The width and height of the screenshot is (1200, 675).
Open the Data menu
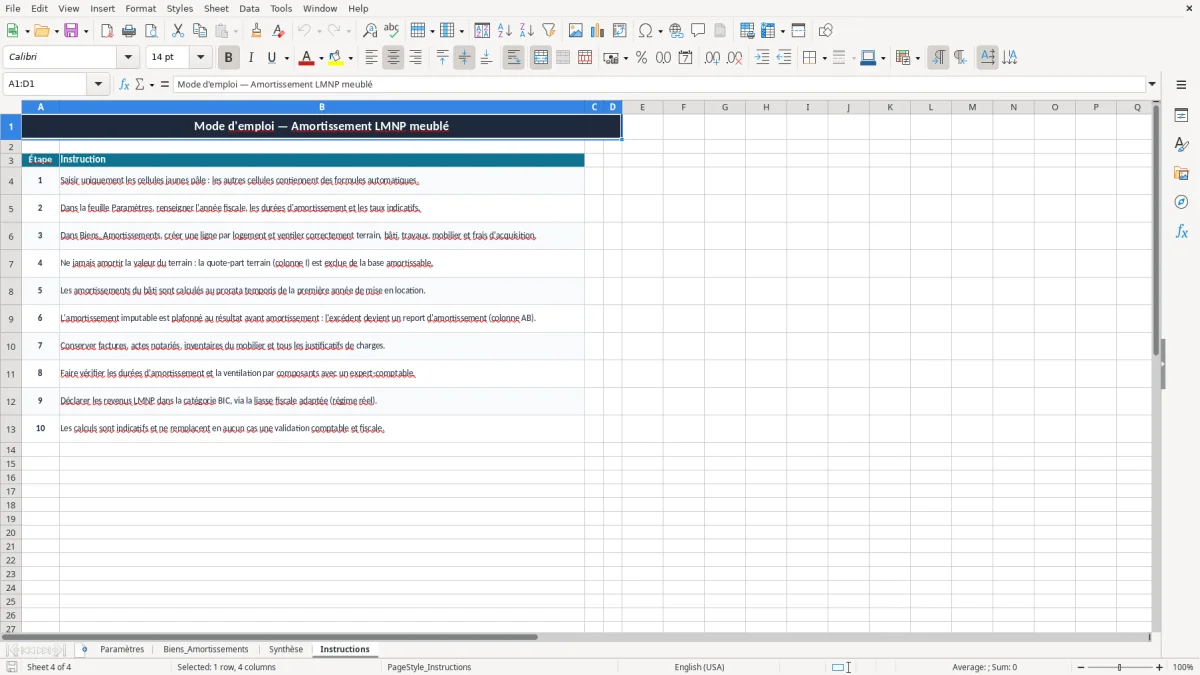tap(249, 8)
